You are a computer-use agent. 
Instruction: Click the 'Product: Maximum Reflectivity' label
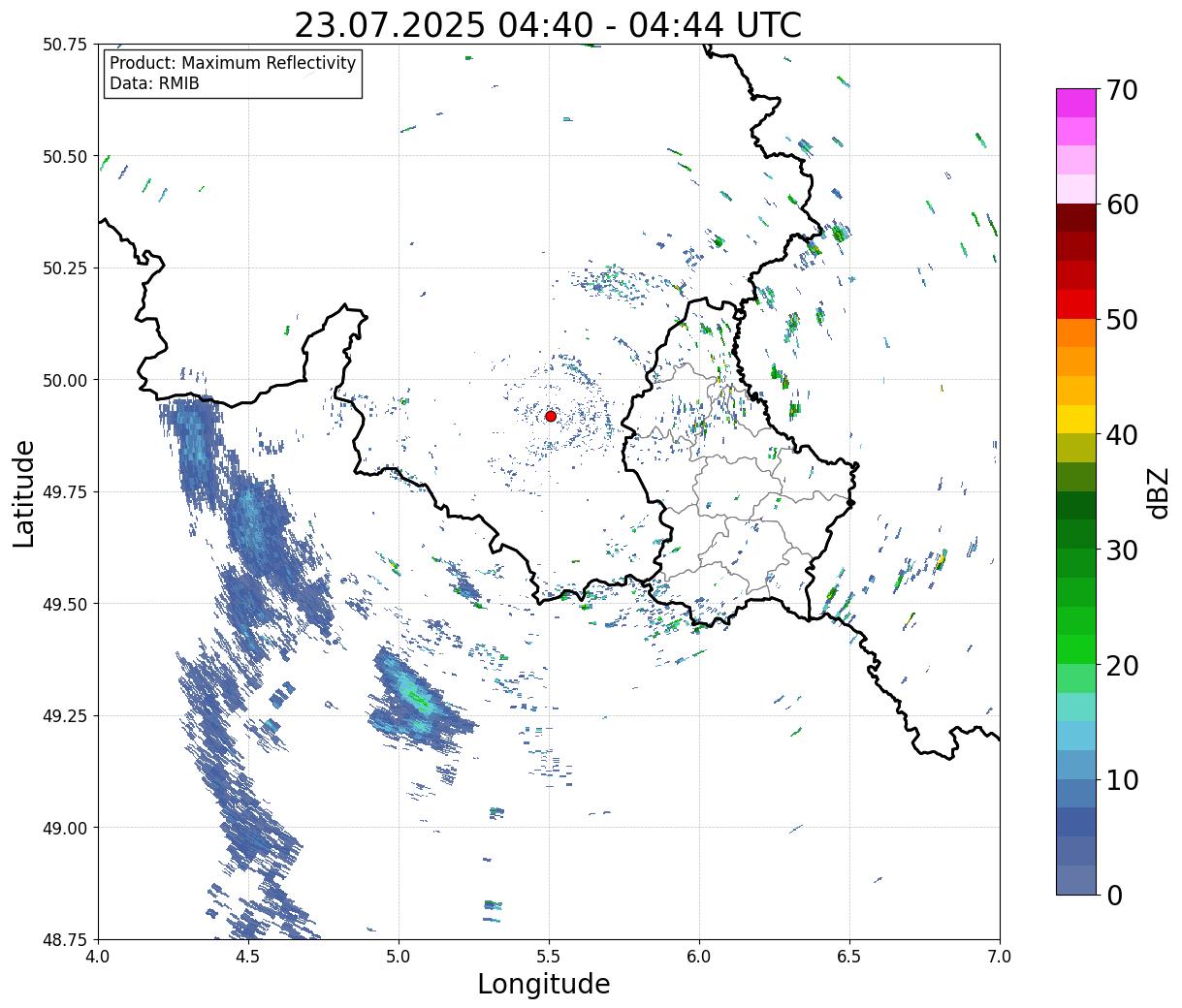pyautogui.click(x=233, y=63)
